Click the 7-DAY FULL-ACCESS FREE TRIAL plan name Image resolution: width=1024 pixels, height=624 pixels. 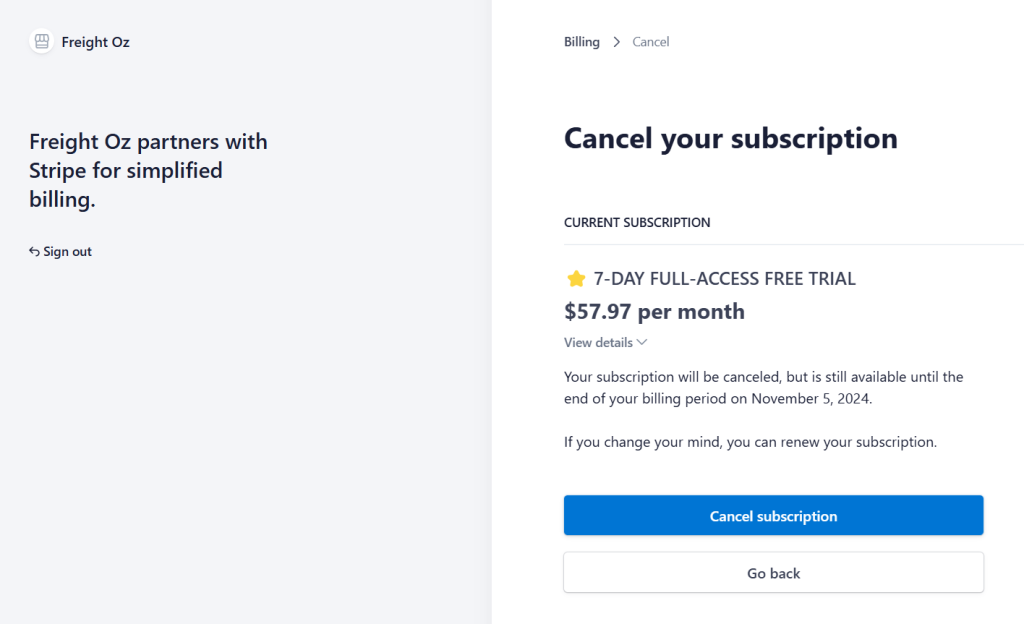724,279
